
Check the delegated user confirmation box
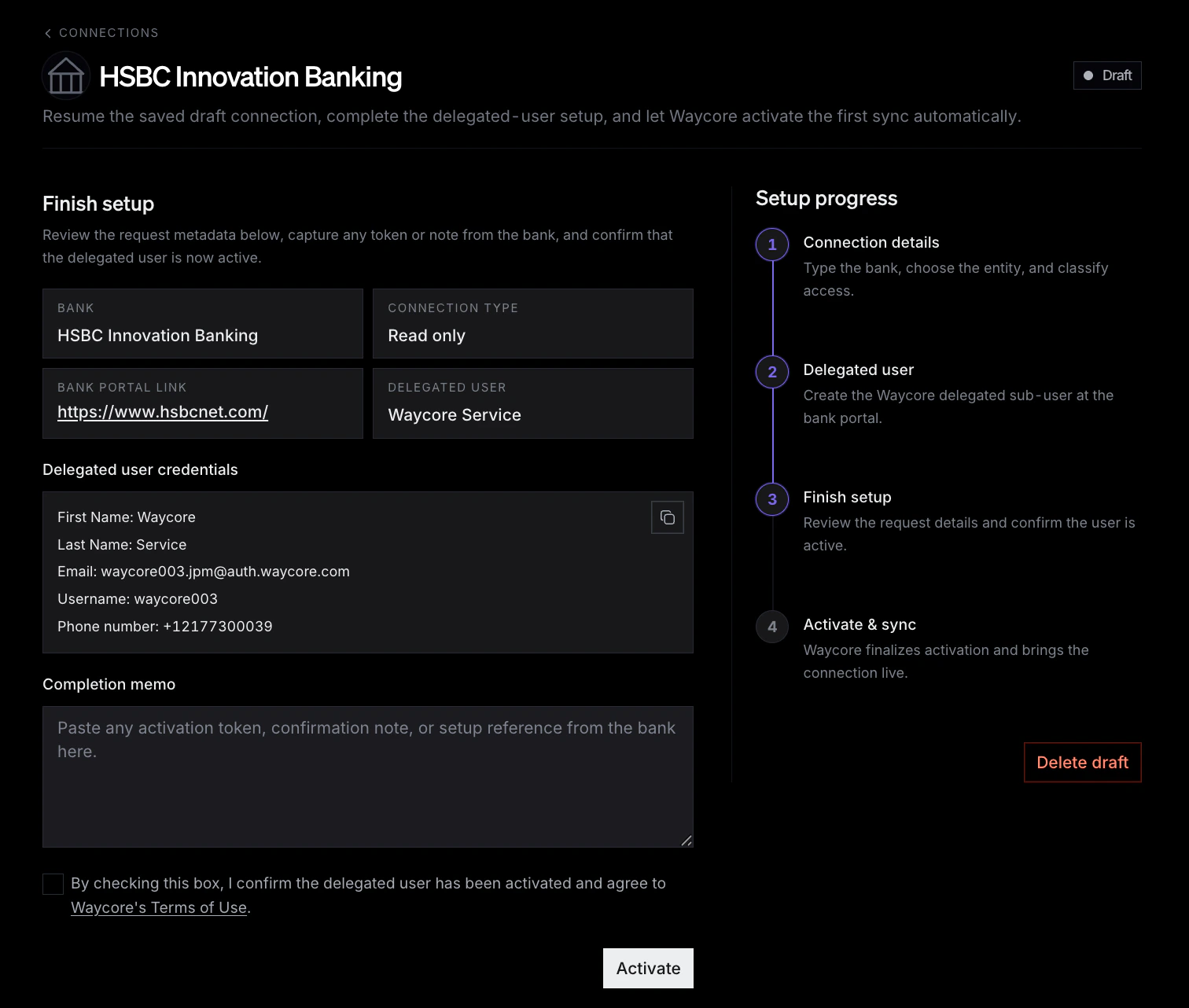(x=53, y=884)
